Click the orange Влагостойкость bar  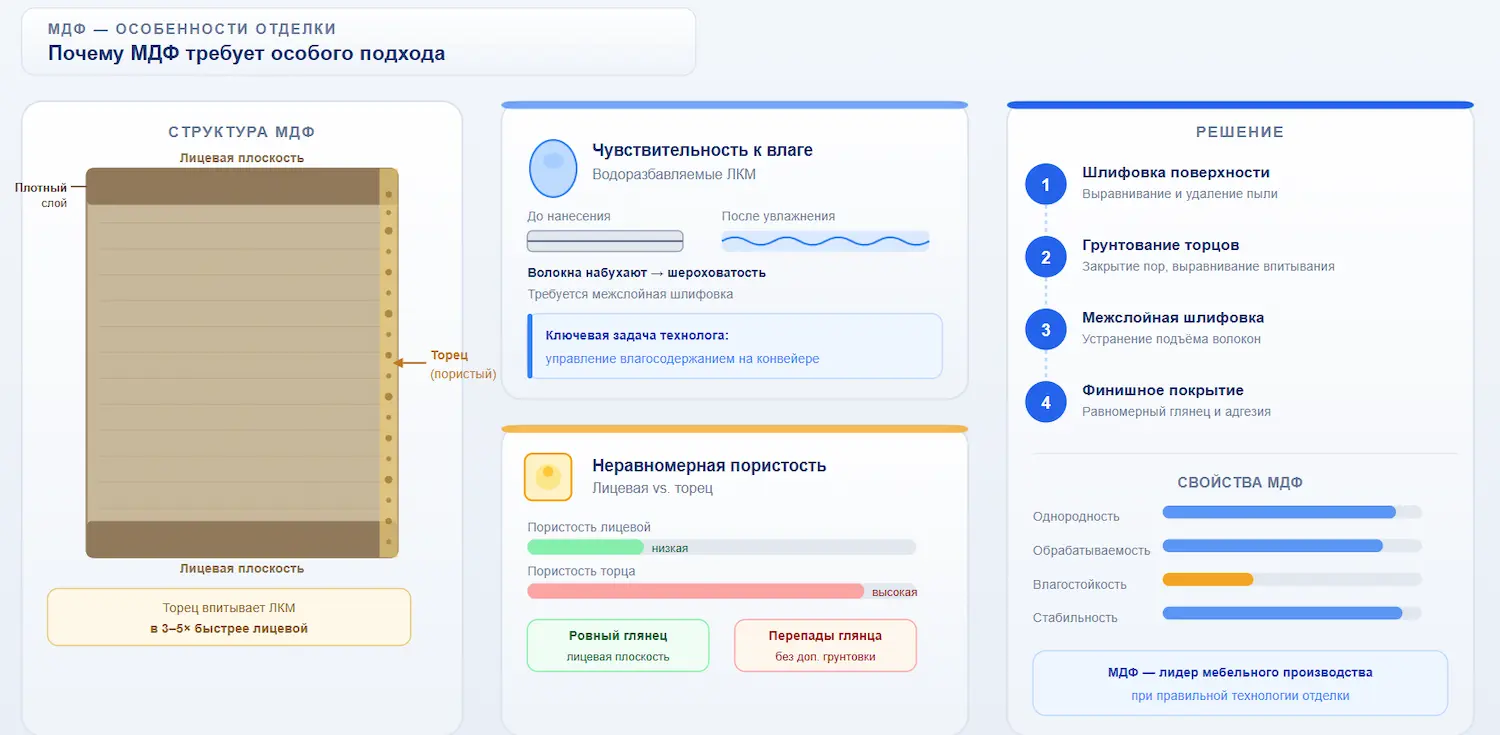click(1208, 579)
